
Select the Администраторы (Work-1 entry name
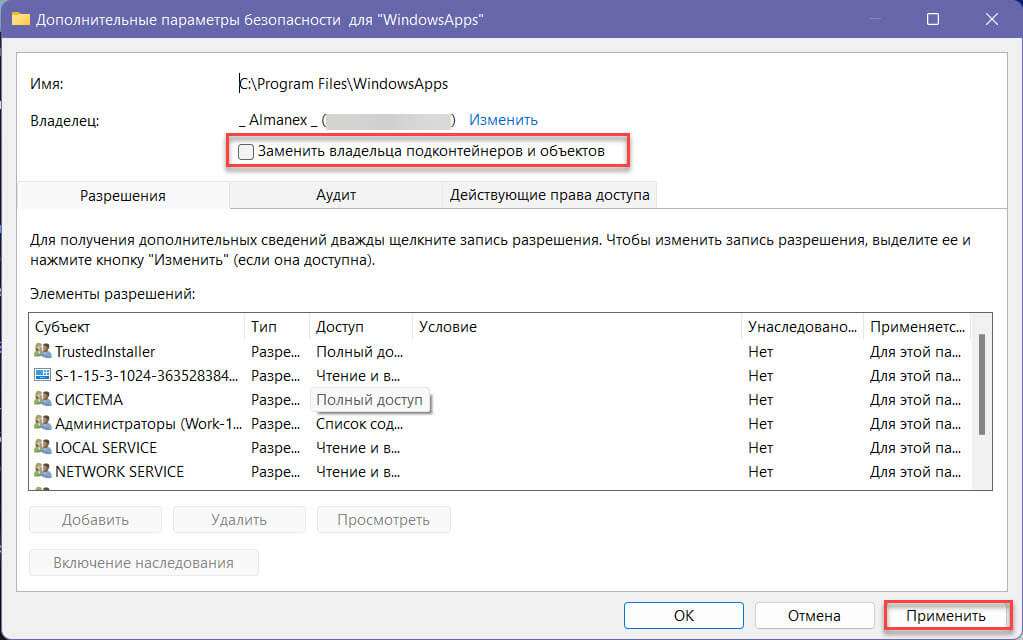pyautogui.click(x=149, y=424)
